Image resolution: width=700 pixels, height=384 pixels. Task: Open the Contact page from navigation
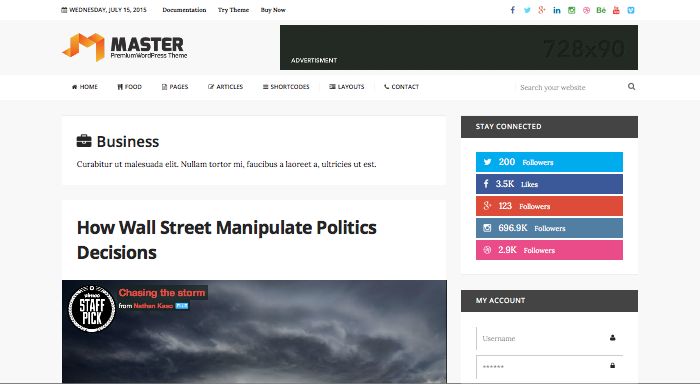point(401,87)
